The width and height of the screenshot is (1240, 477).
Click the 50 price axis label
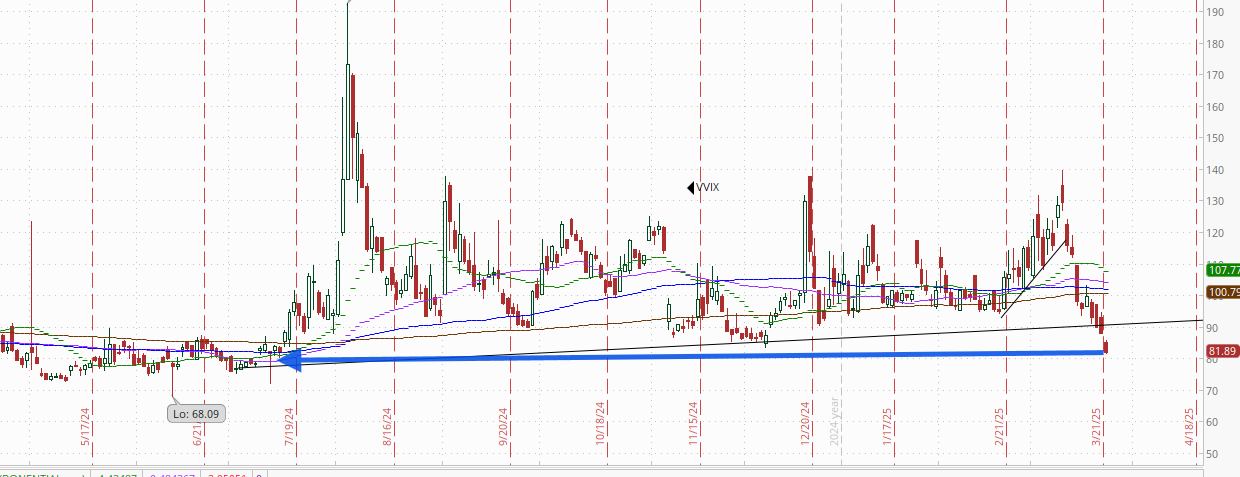(x=1214, y=454)
